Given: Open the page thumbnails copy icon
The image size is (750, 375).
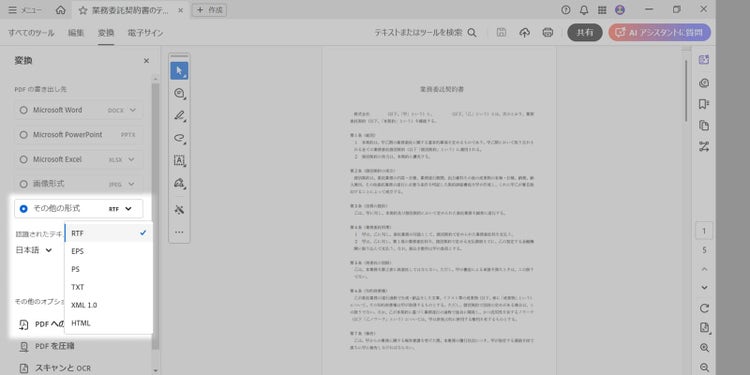Looking at the screenshot, I should tap(704, 126).
